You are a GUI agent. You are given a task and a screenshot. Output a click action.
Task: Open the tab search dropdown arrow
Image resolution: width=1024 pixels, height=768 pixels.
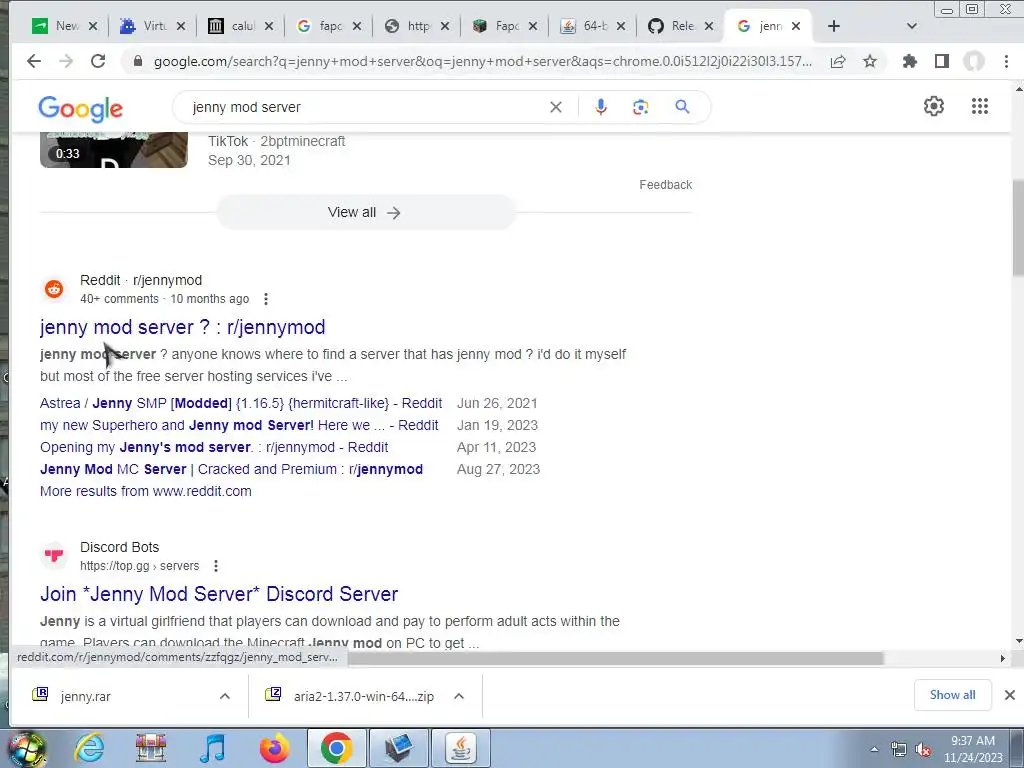pyautogui.click(x=912, y=26)
